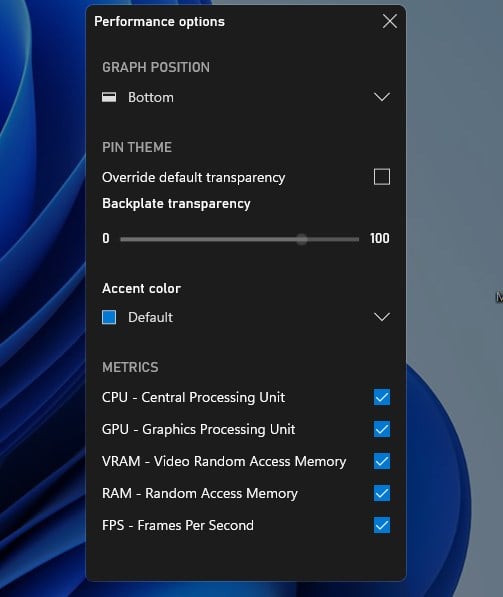Enable Override default transparency checkbox
This screenshot has width=503, height=597.
pos(382,177)
